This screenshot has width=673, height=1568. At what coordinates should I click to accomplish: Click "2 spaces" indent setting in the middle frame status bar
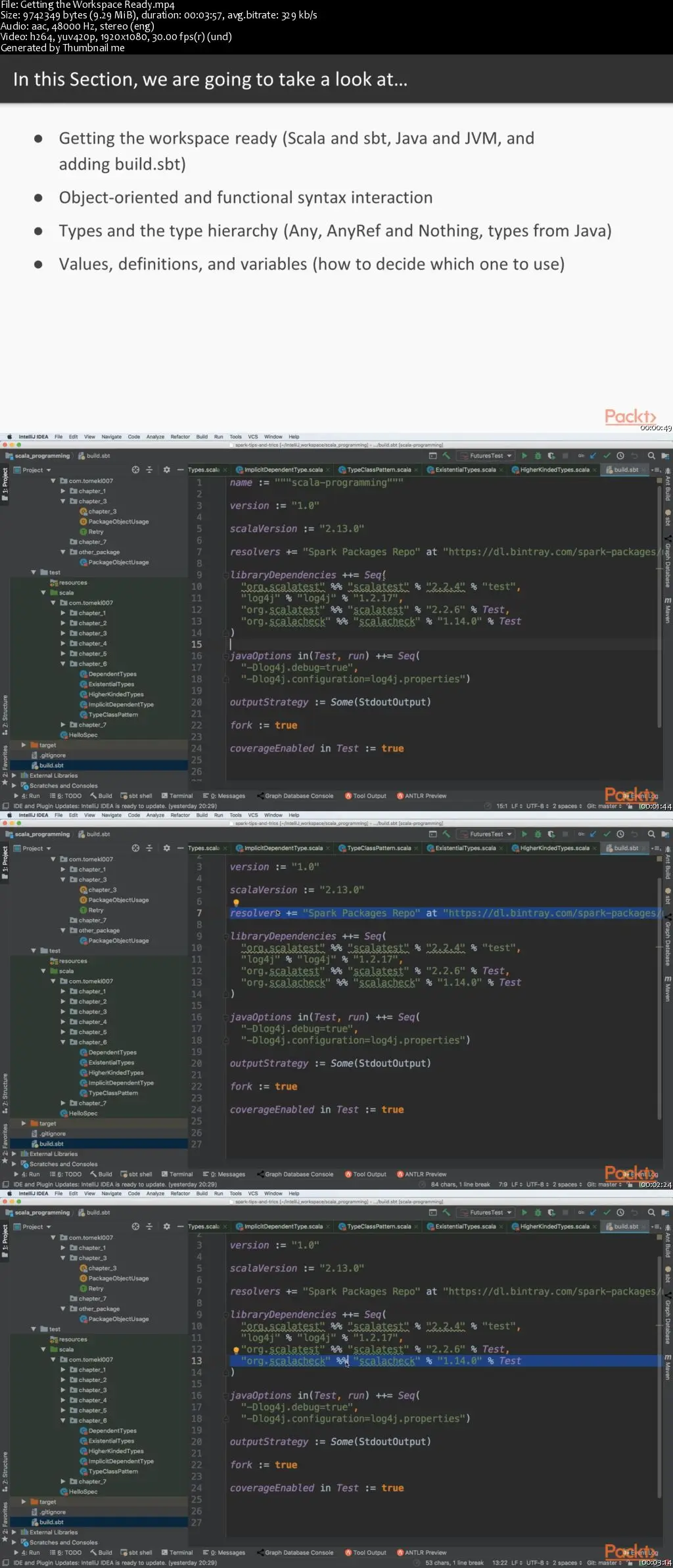[x=567, y=1184]
